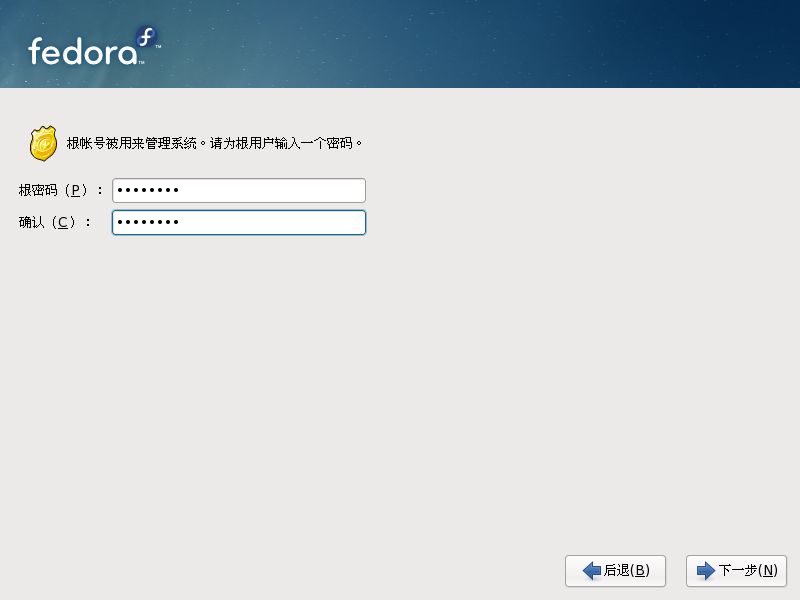Click the Fedora logo in the header
Screen dimensions: 800x600
pos(94,46)
